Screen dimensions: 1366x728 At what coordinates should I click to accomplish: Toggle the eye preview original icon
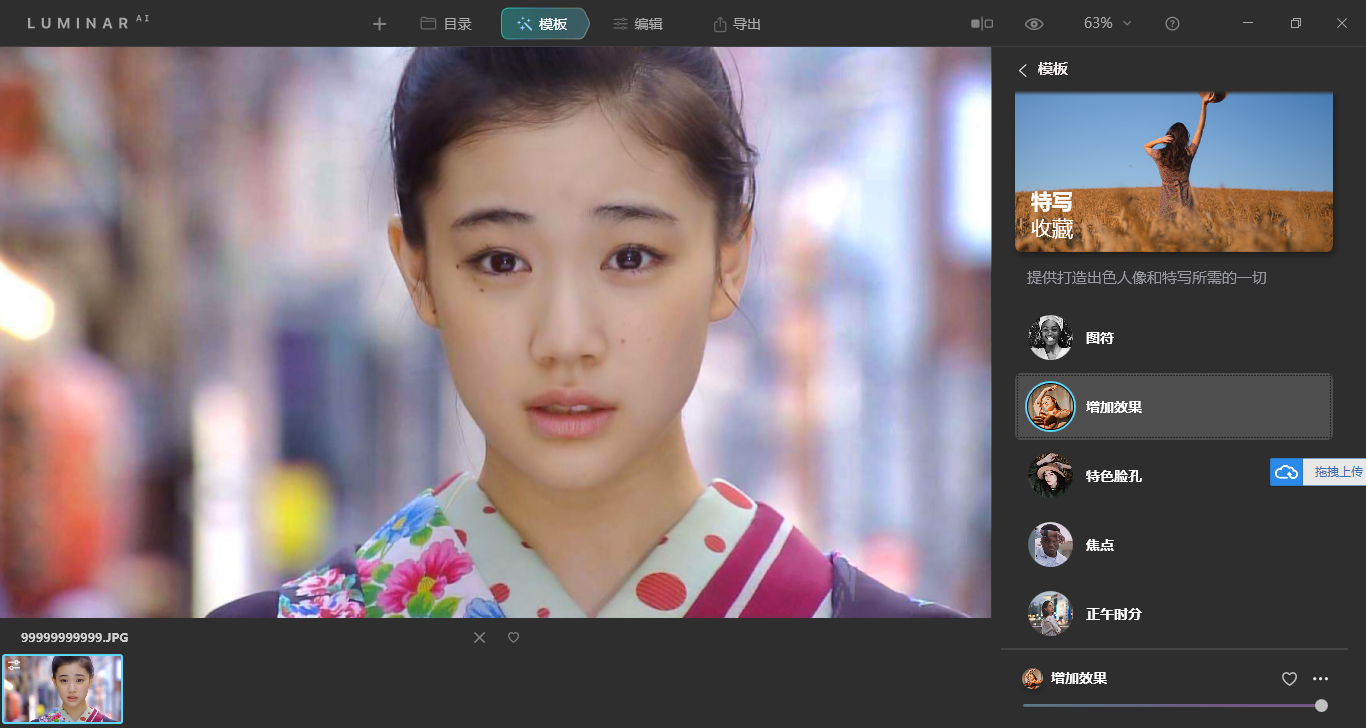pyautogui.click(x=1034, y=23)
